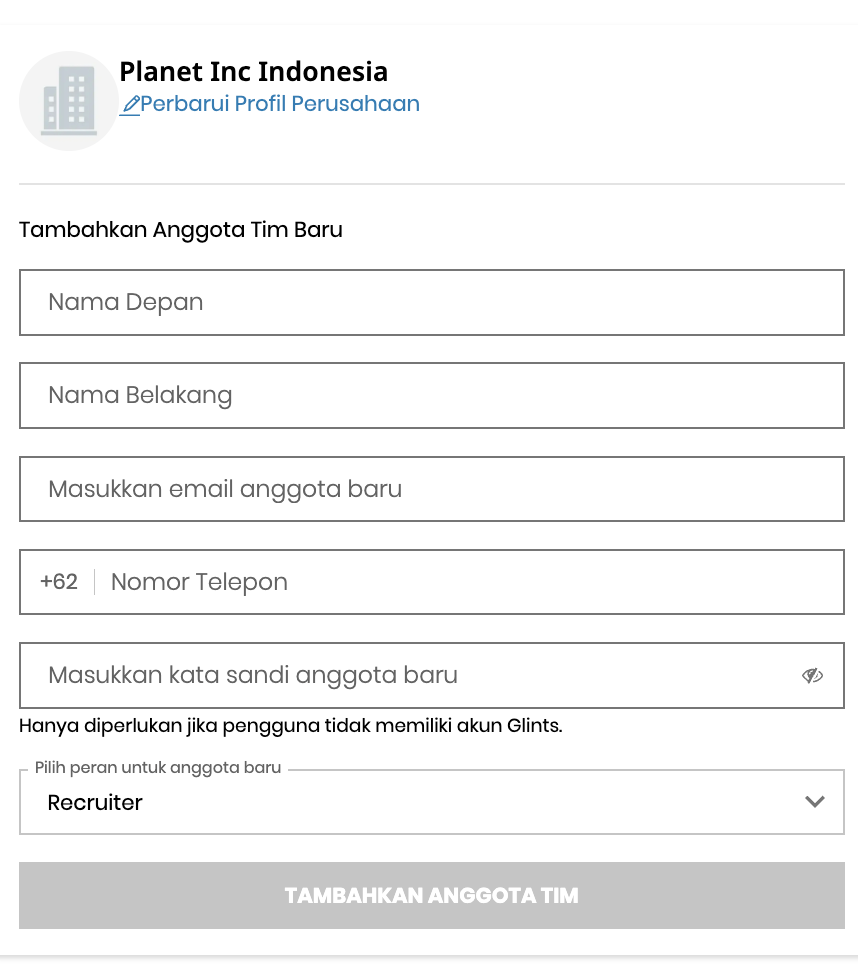
Task: Select the Nama Depan input field
Action: pyautogui.click(x=432, y=302)
